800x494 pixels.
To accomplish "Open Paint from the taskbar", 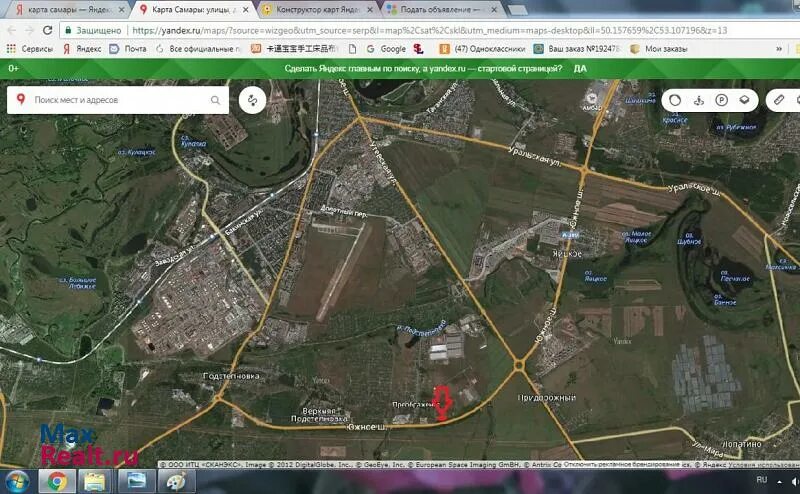I will click(176, 482).
